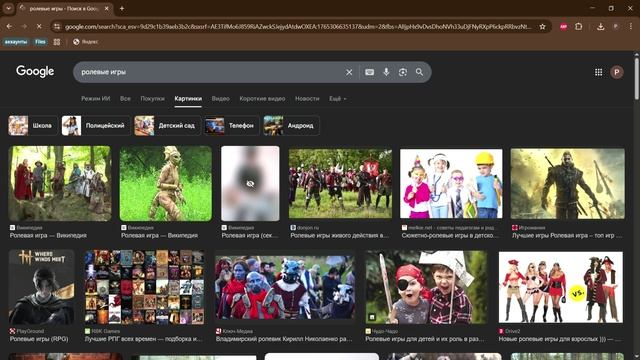Image resolution: width=640 pixels, height=360 pixels.
Task: Go to the Google logo homepage
Action: [35, 71]
